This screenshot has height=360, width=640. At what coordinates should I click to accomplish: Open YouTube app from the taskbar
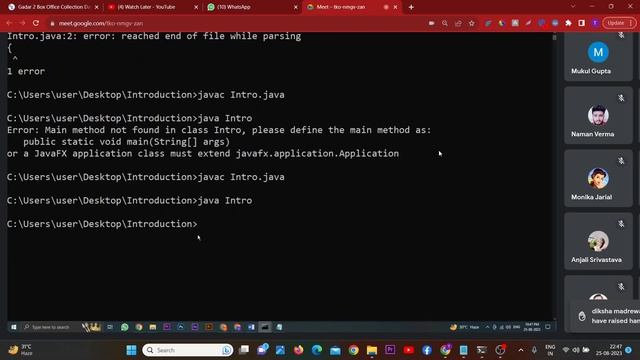click(409, 350)
